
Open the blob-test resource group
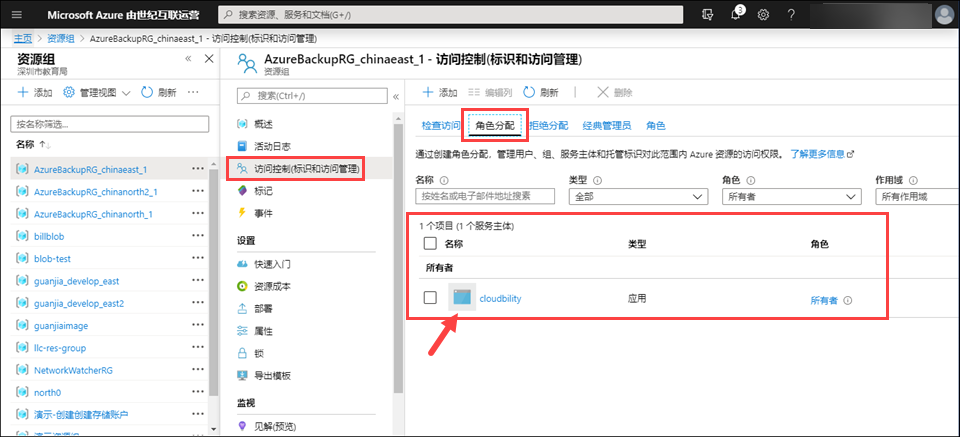click(x=53, y=258)
